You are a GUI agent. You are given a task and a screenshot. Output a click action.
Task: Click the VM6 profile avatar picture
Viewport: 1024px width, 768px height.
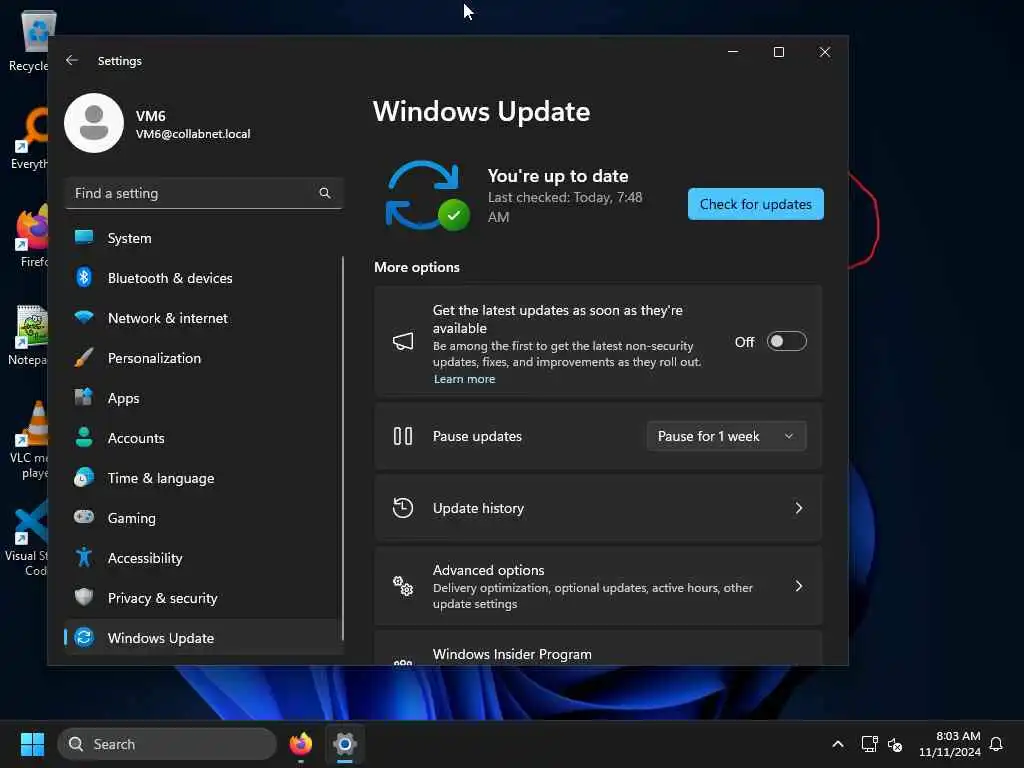click(94, 123)
